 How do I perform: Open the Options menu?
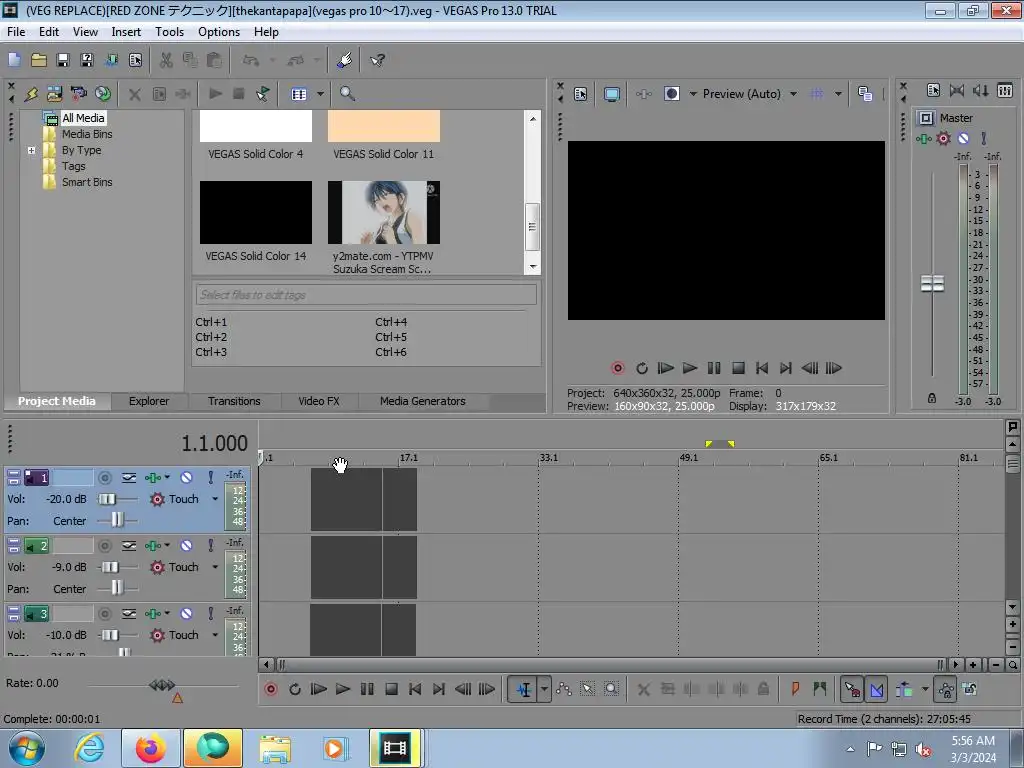(x=219, y=32)
